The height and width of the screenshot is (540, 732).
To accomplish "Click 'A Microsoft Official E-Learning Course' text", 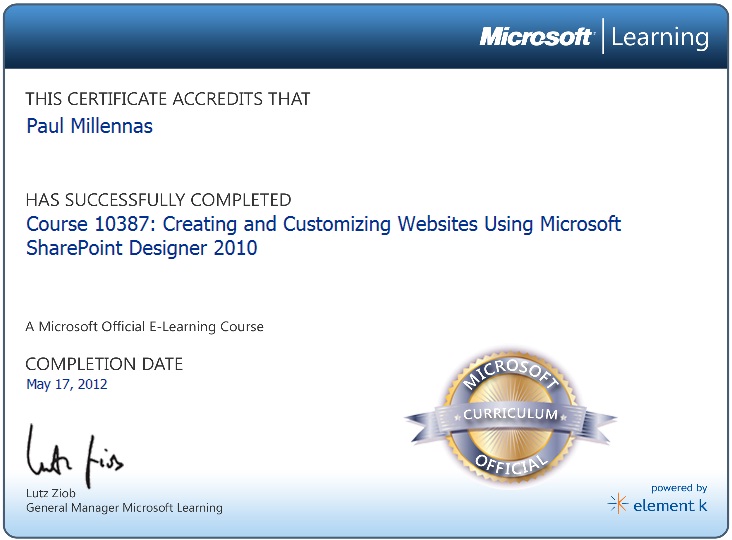I will click(x=145, y=327).
